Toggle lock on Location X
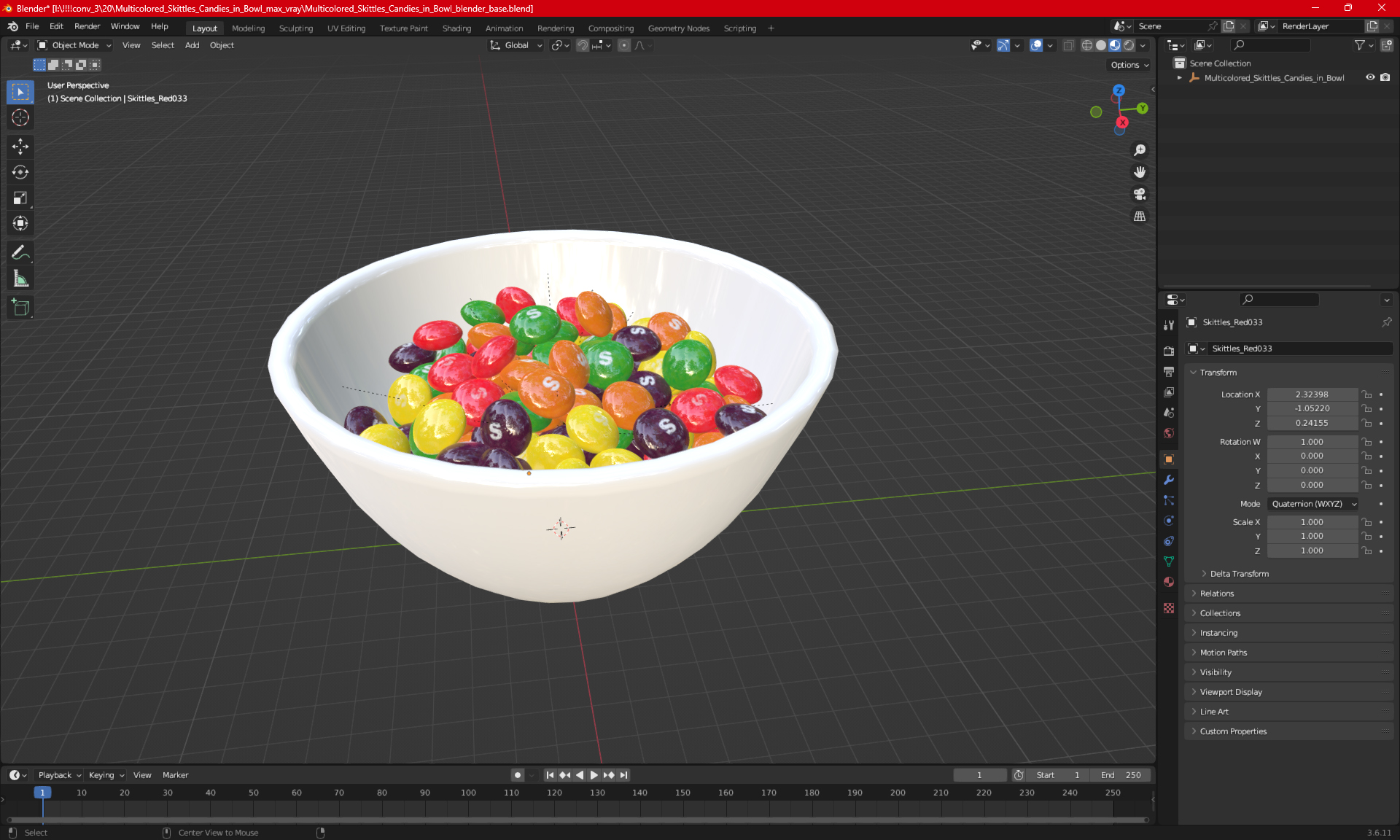The image size is (1400, 840). (1367, 394)
